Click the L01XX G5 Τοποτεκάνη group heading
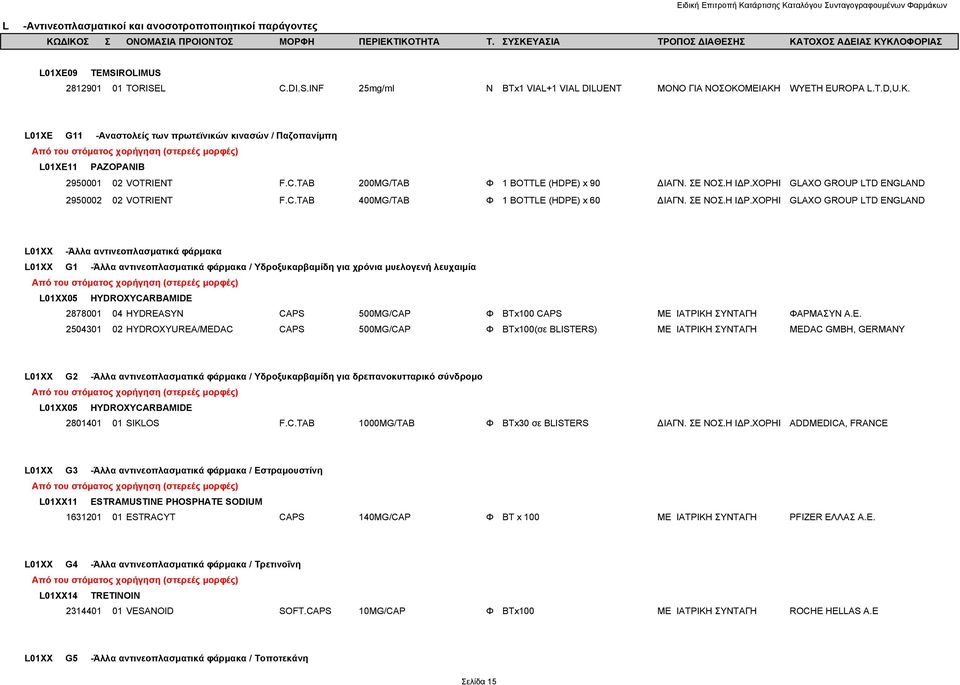Image resolution: width=960 pixels, height=685 pixels. pos(166,658)
